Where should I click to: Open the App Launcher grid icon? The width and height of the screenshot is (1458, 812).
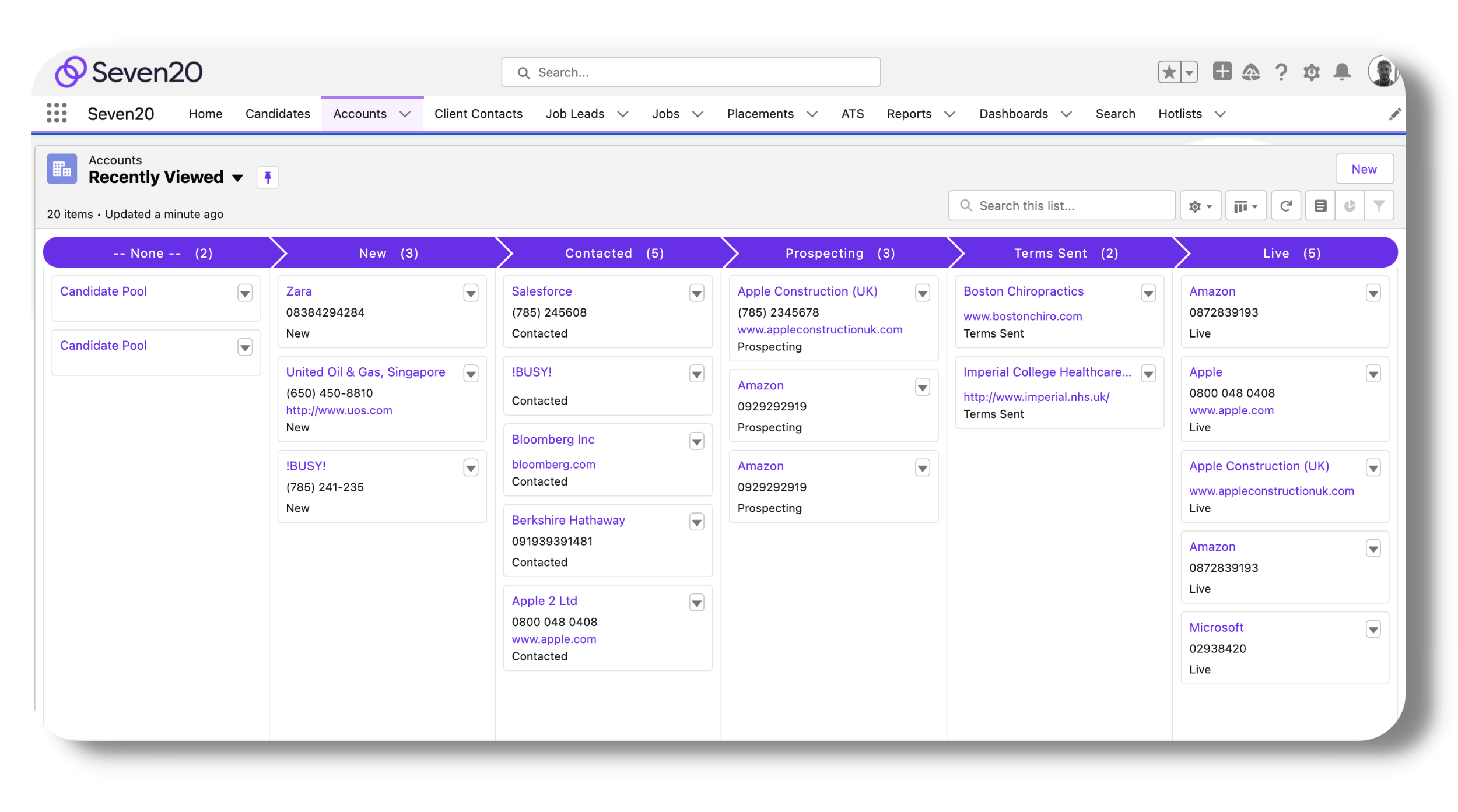(57, 113)
